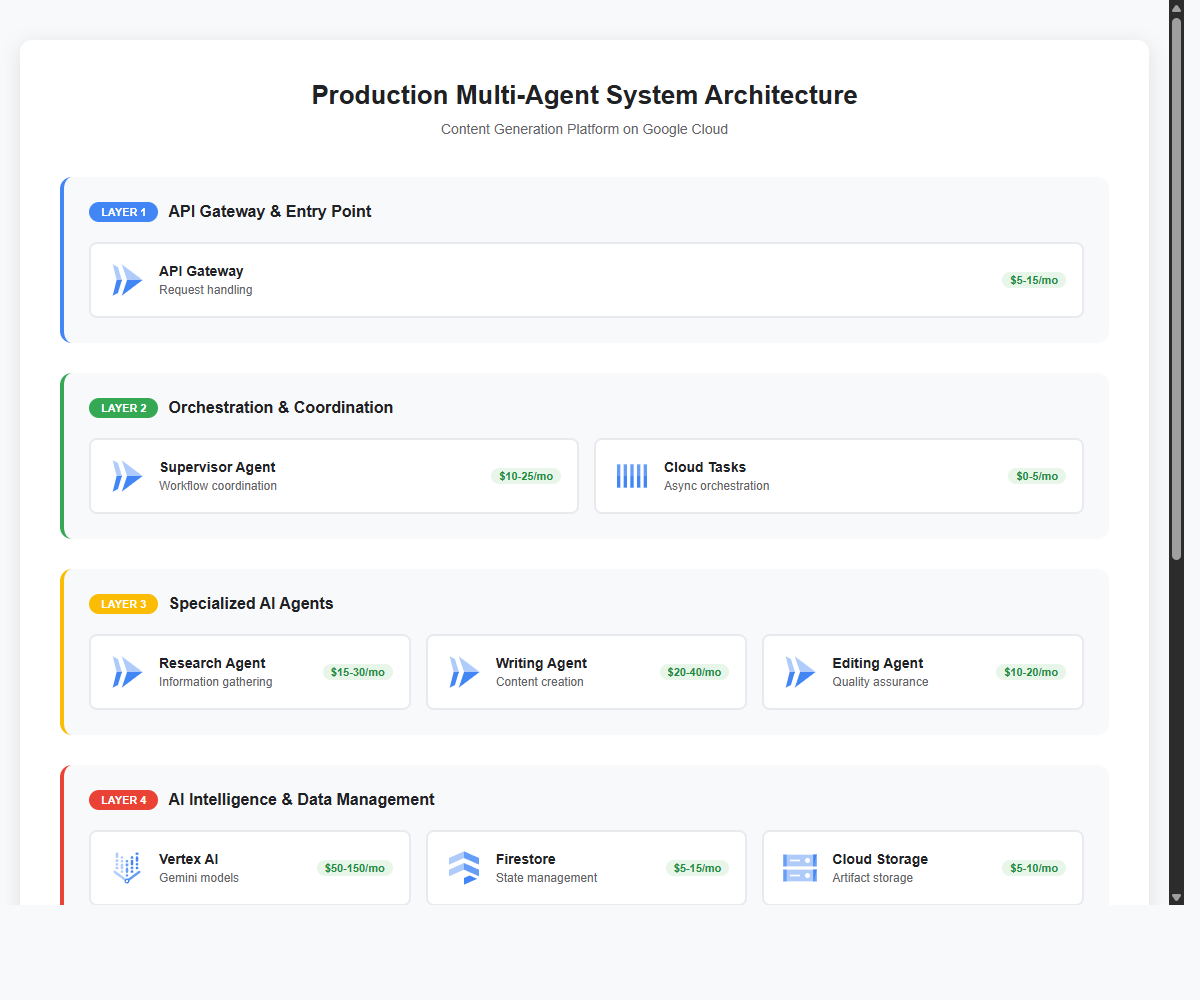
Task: Click the Cloud Storage server icon
Action: (x=799, y=868)
